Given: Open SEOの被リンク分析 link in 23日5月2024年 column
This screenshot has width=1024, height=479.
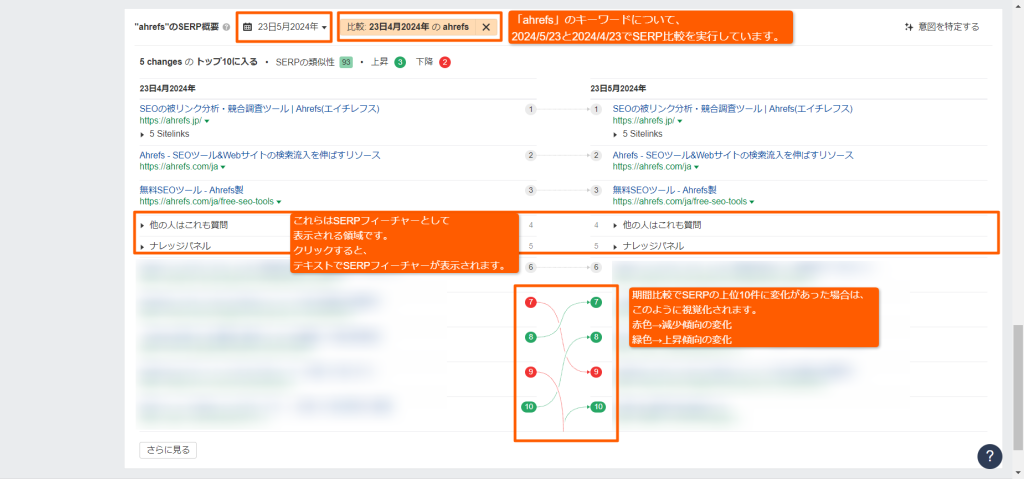Looking at the screenshot, I should click(733, 108).
